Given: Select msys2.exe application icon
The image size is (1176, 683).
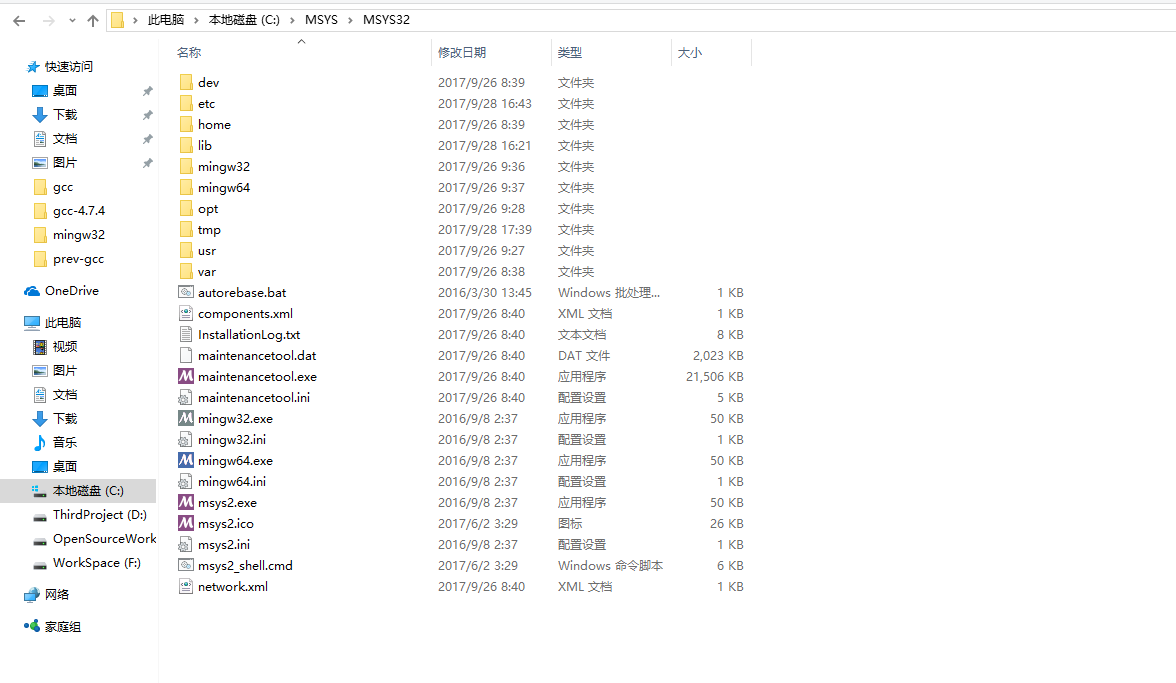Looking at the screenshot, I should pyautogui.click(x=186, y=502).
